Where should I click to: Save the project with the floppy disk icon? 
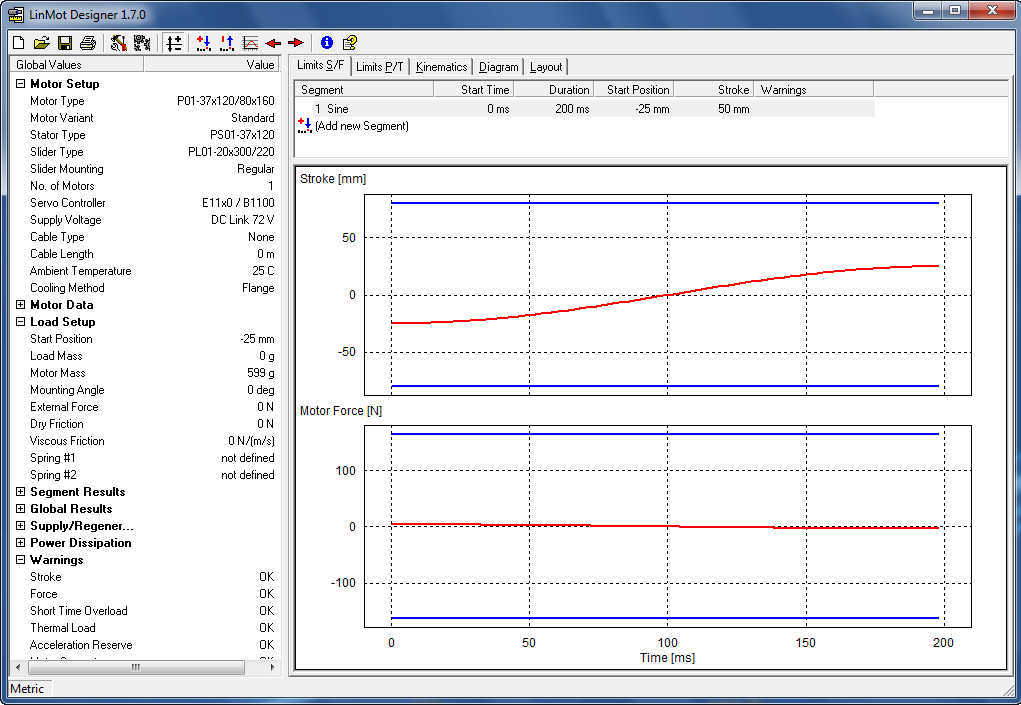tap(64, 43)
